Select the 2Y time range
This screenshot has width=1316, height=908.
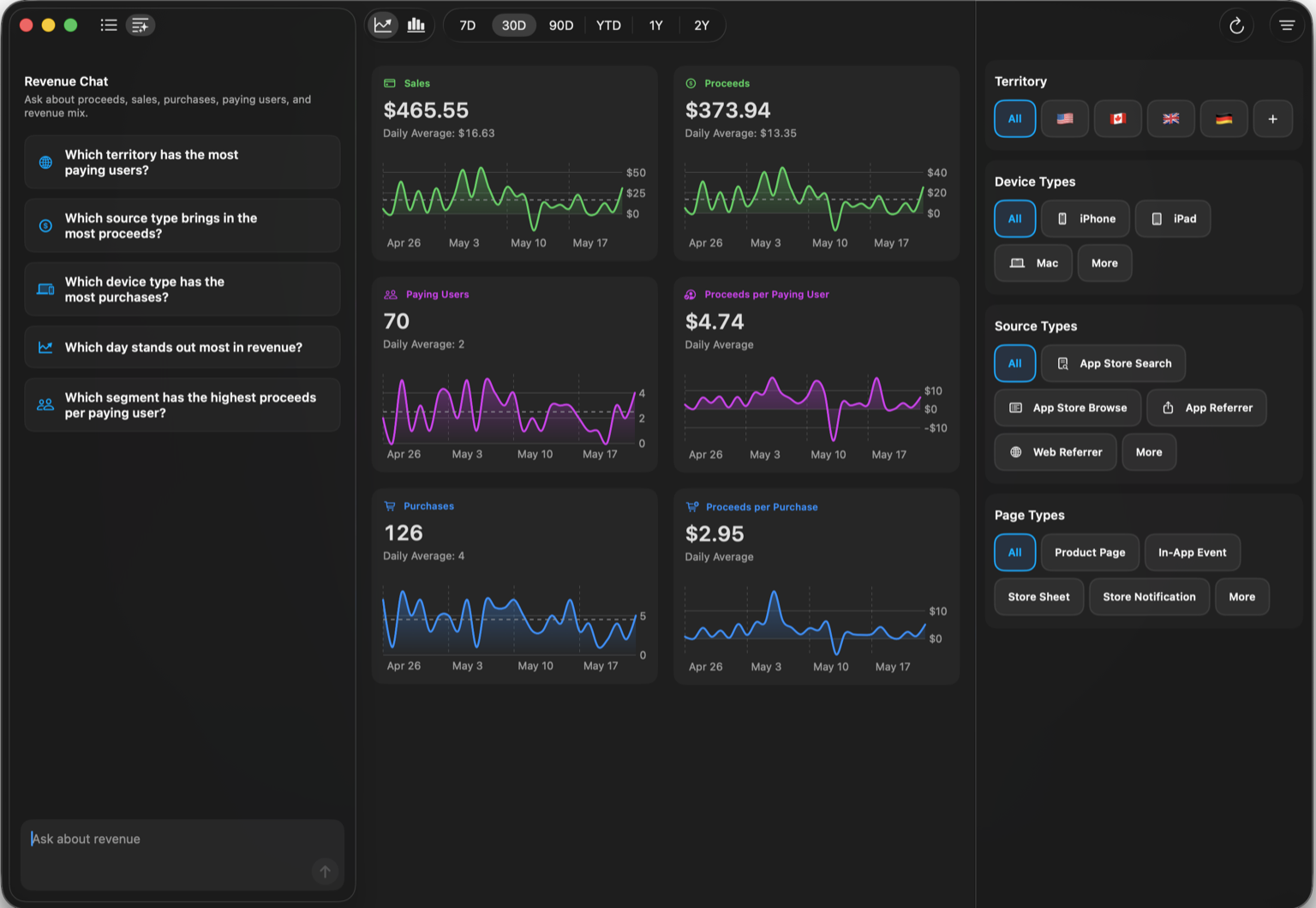point(702,26)
